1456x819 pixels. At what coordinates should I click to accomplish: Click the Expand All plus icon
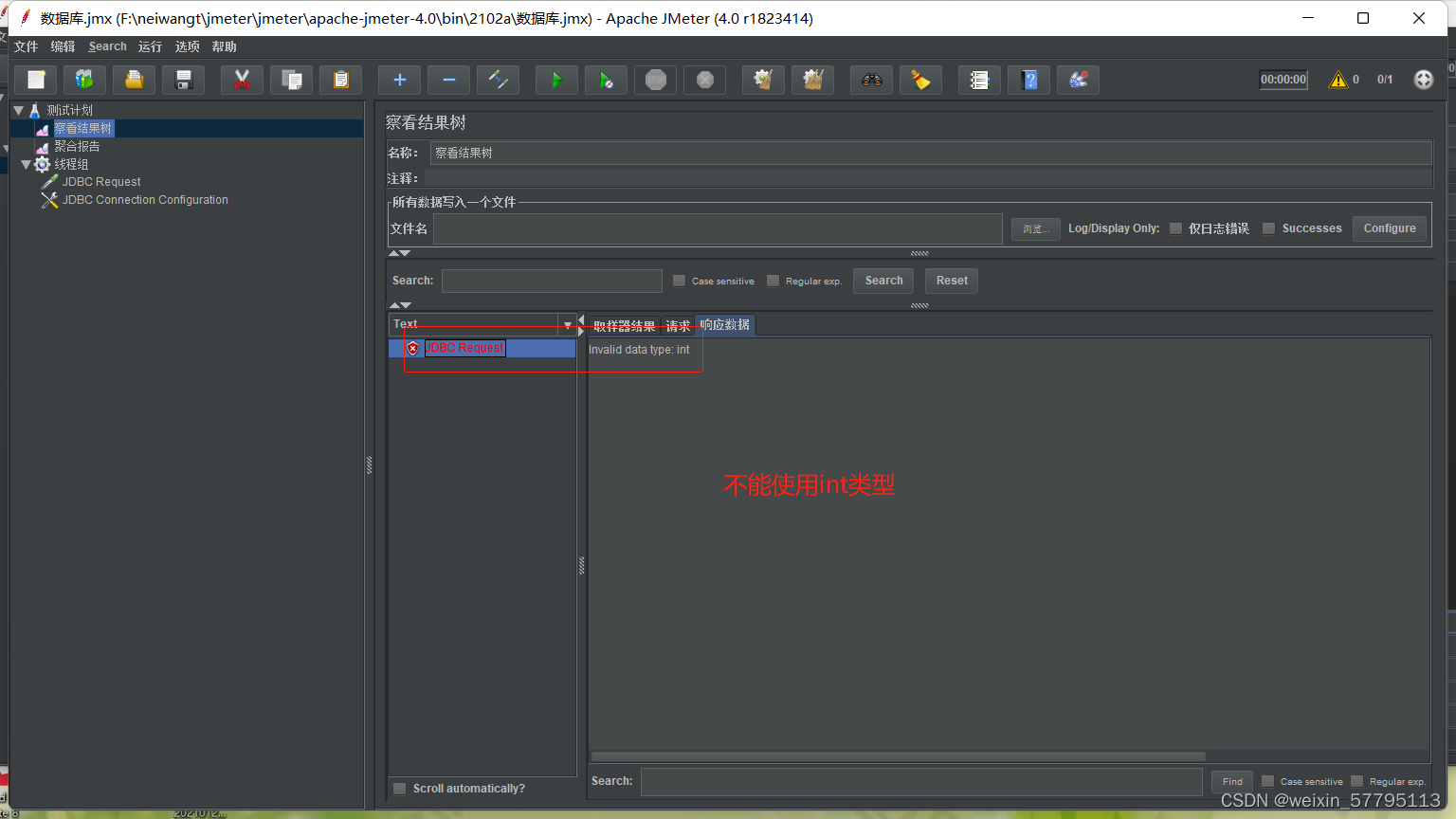pos(400,80)
